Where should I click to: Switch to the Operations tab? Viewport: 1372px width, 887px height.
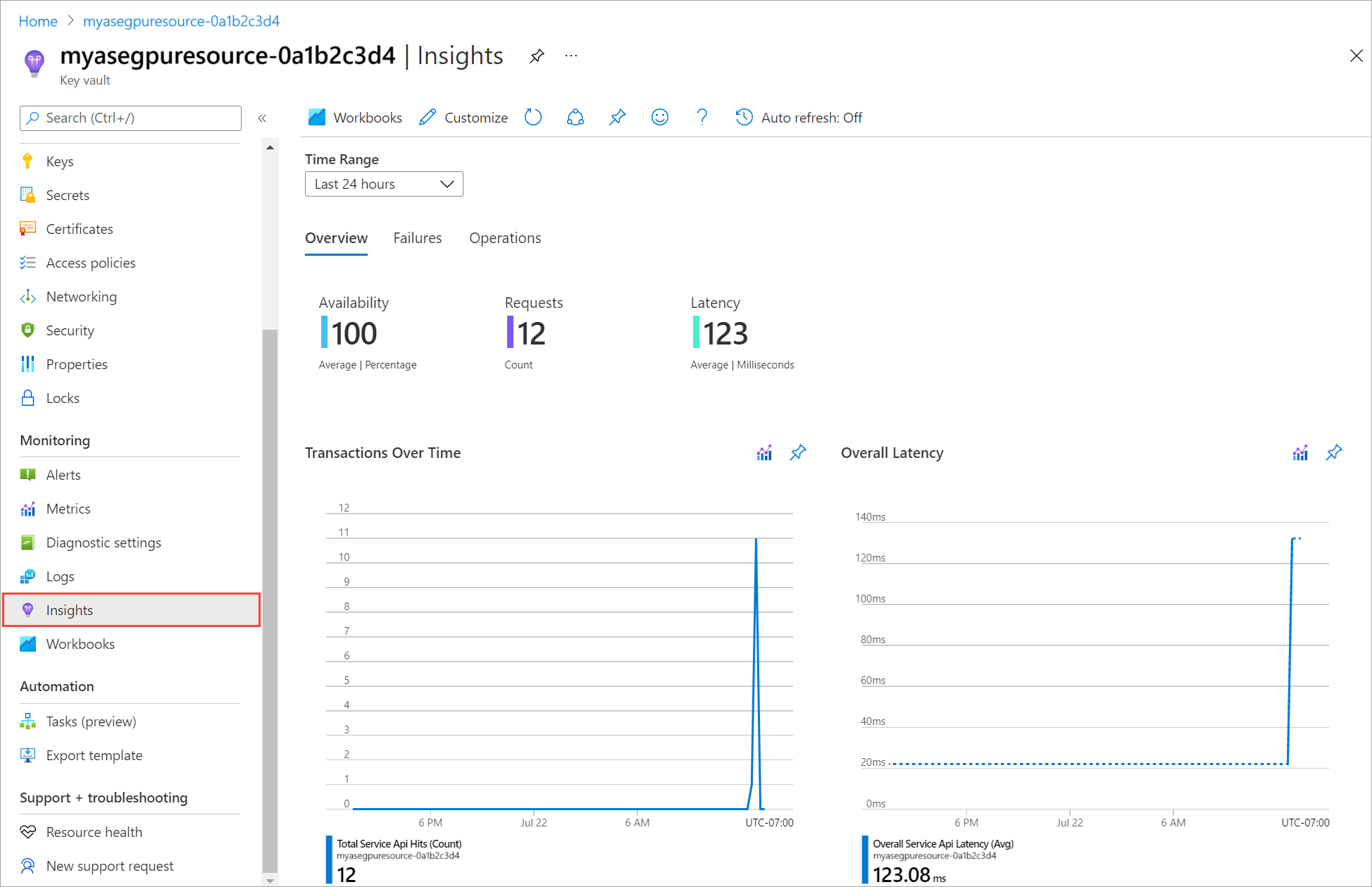click(x=505, y=238)
